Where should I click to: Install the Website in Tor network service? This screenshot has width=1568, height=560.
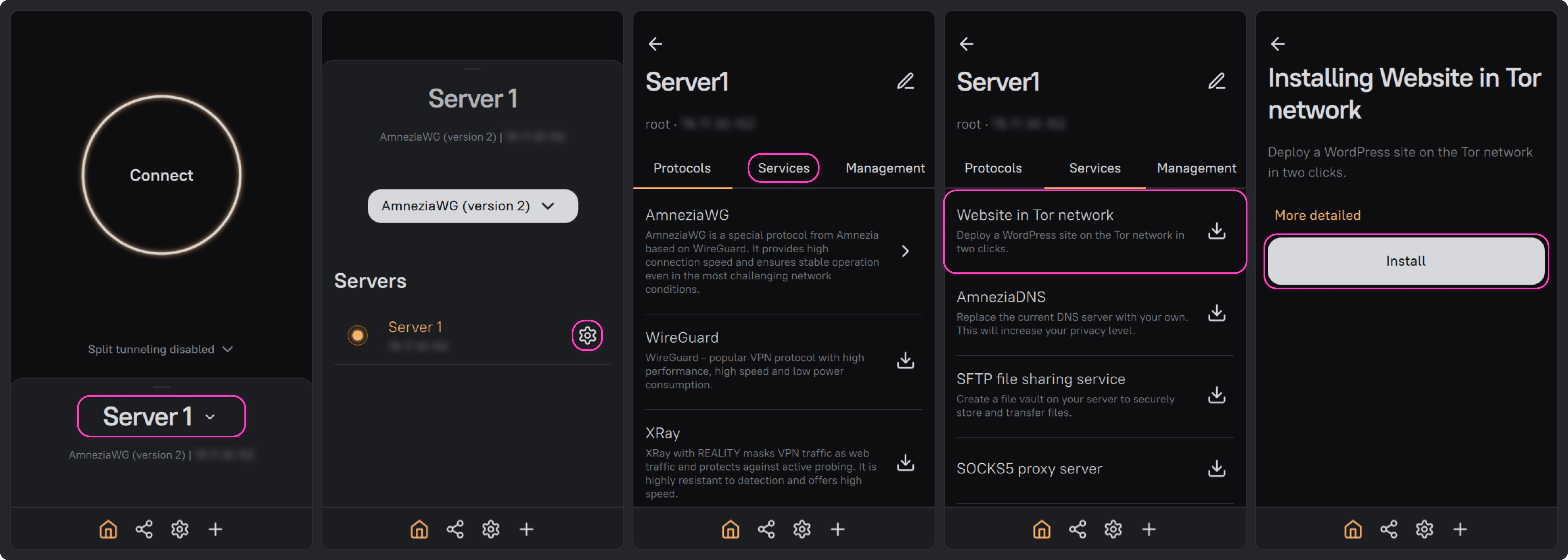pyautogui.click(x=1217, y=231)
